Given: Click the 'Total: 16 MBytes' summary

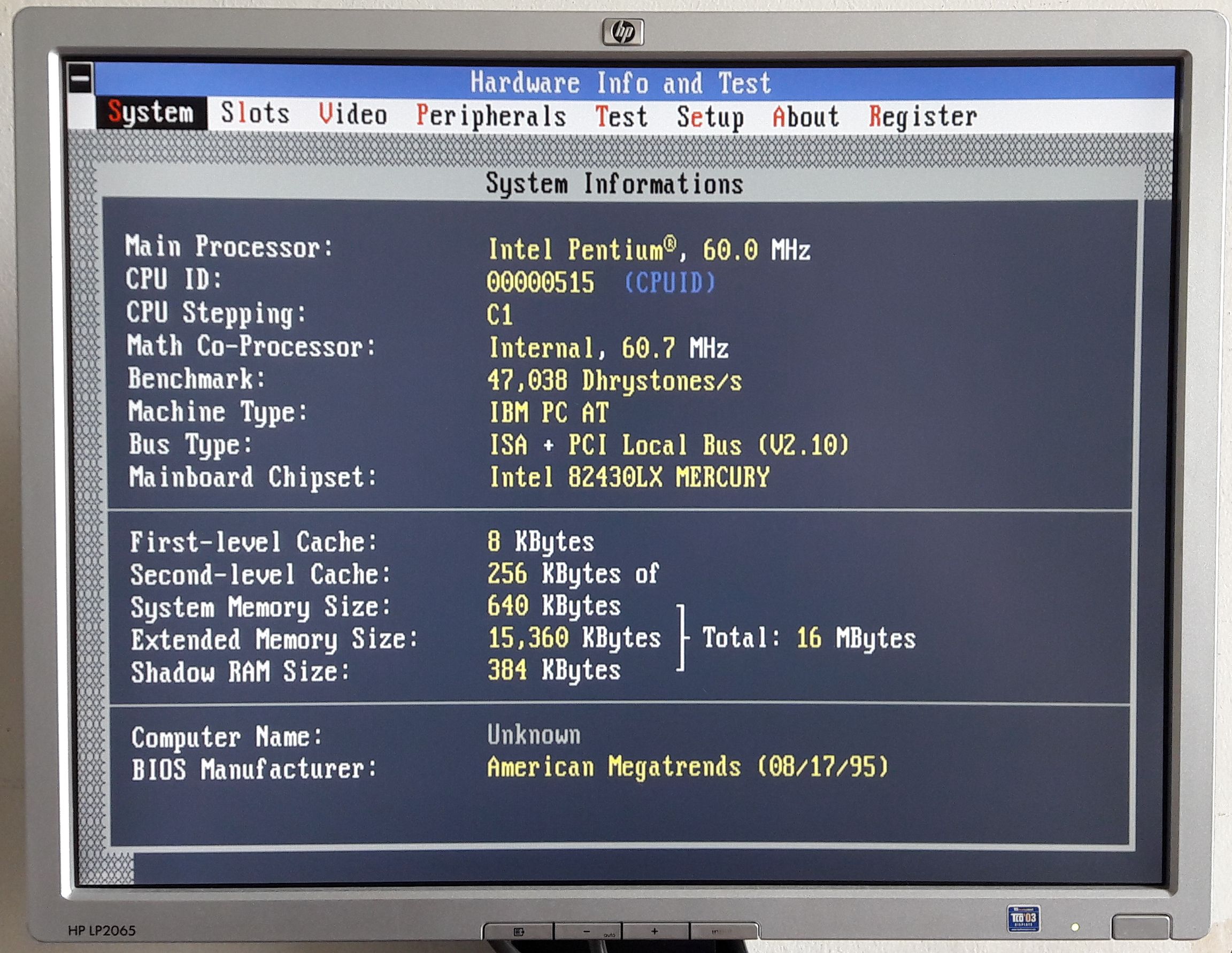Looking at the screenshot, I should point(810,638).
